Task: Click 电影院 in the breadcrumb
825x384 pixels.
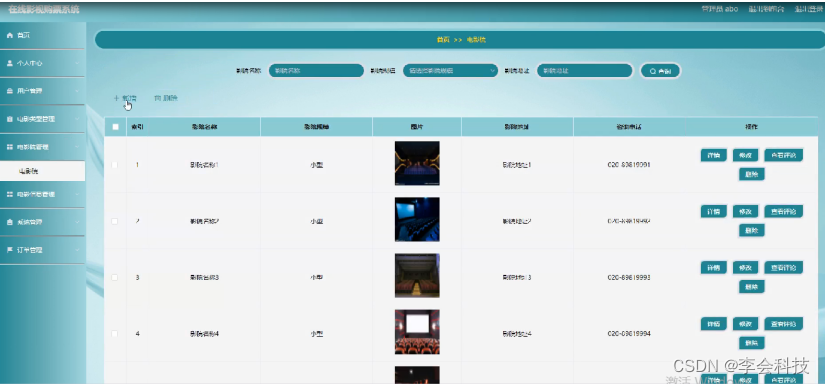Action: [x=476, y=40]
